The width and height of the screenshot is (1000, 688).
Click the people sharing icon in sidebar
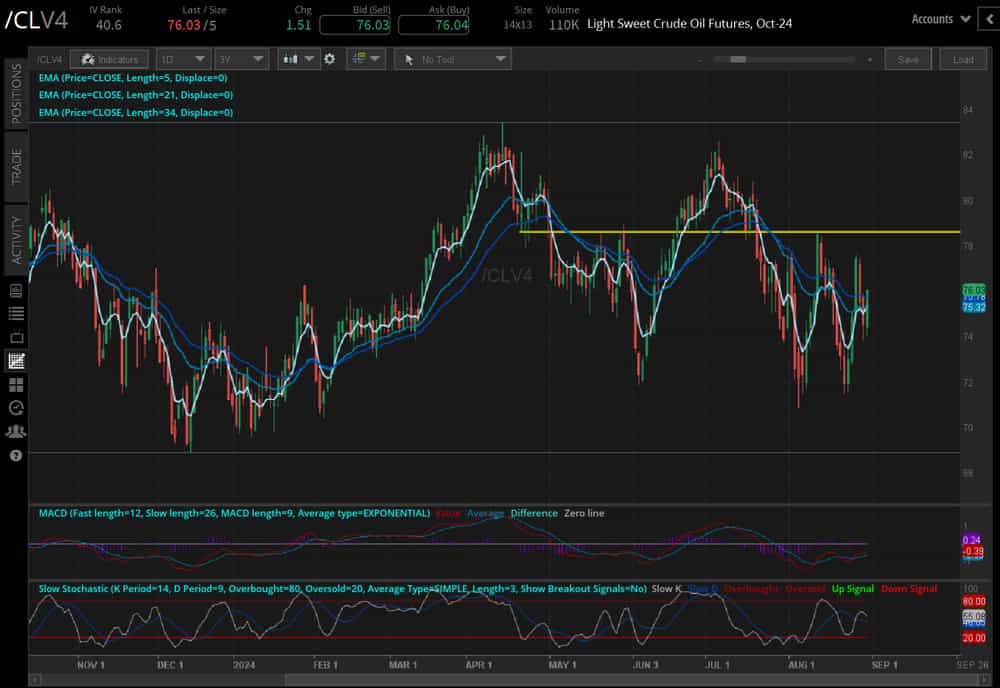tap(14, 430)
